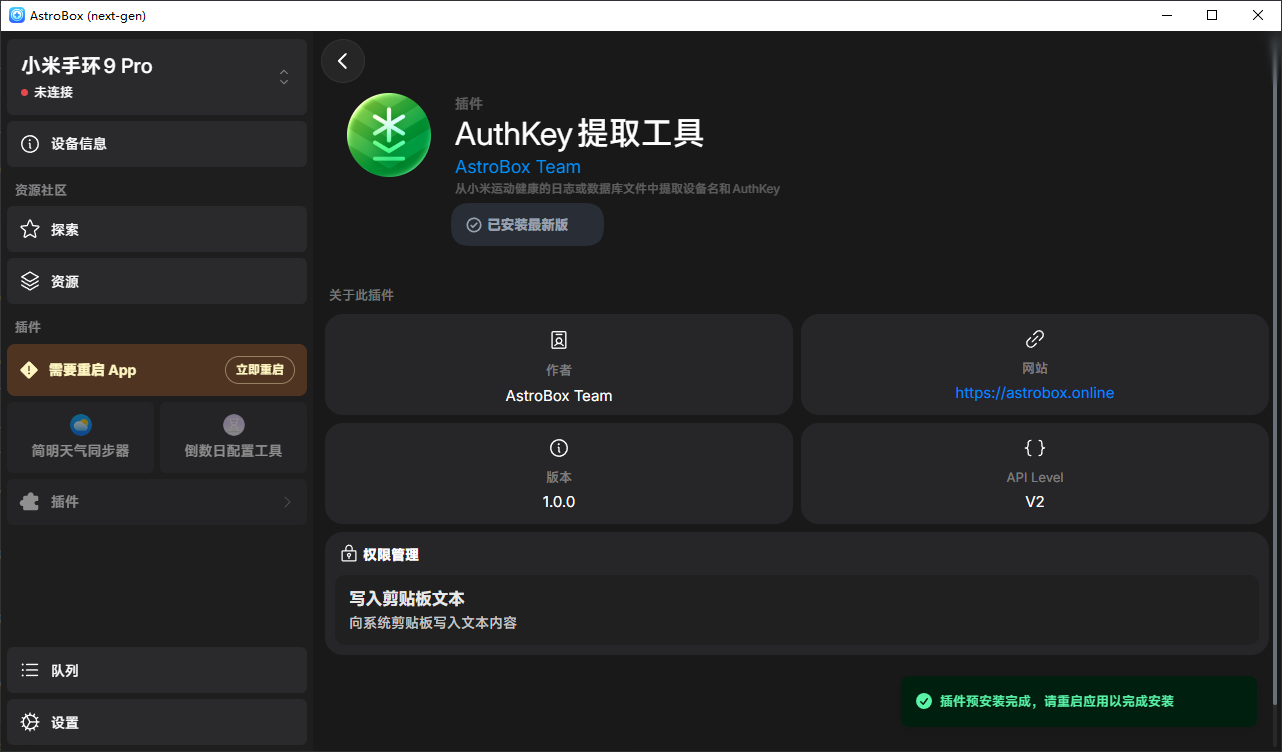
Task: Maximize the AstroBox window
Action: (1212, 15)
